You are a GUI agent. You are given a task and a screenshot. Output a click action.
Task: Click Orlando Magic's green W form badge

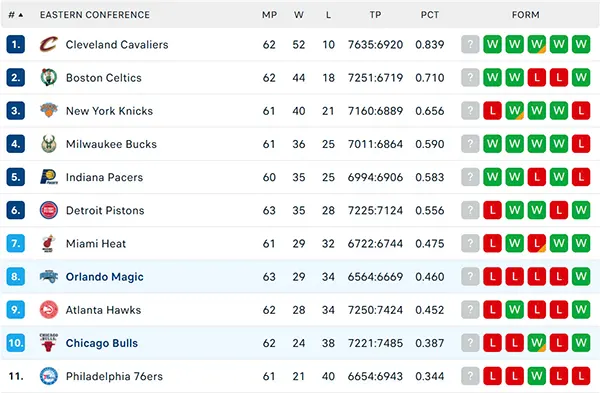coord(581,276)
